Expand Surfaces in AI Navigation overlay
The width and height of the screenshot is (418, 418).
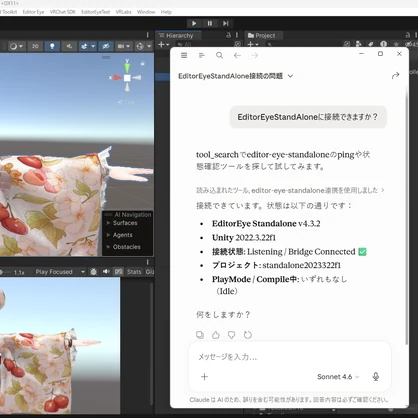(x=108, y=223)
